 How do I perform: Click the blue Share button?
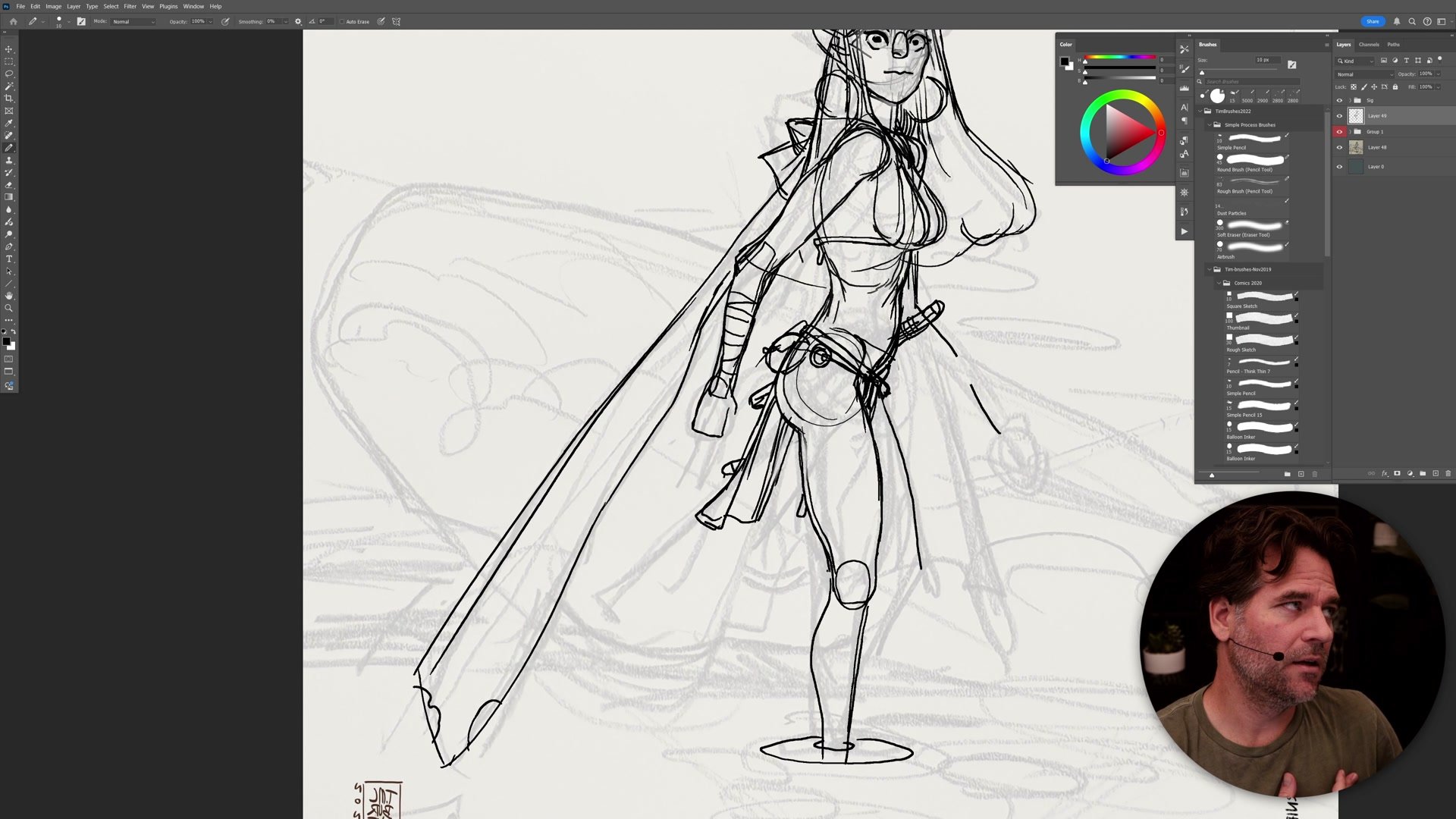tap(1373, 21)
